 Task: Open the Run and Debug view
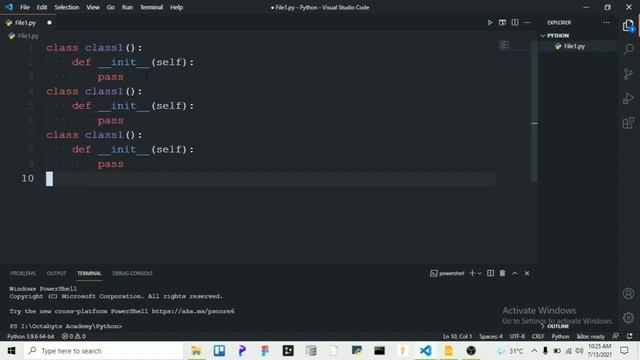628,98
